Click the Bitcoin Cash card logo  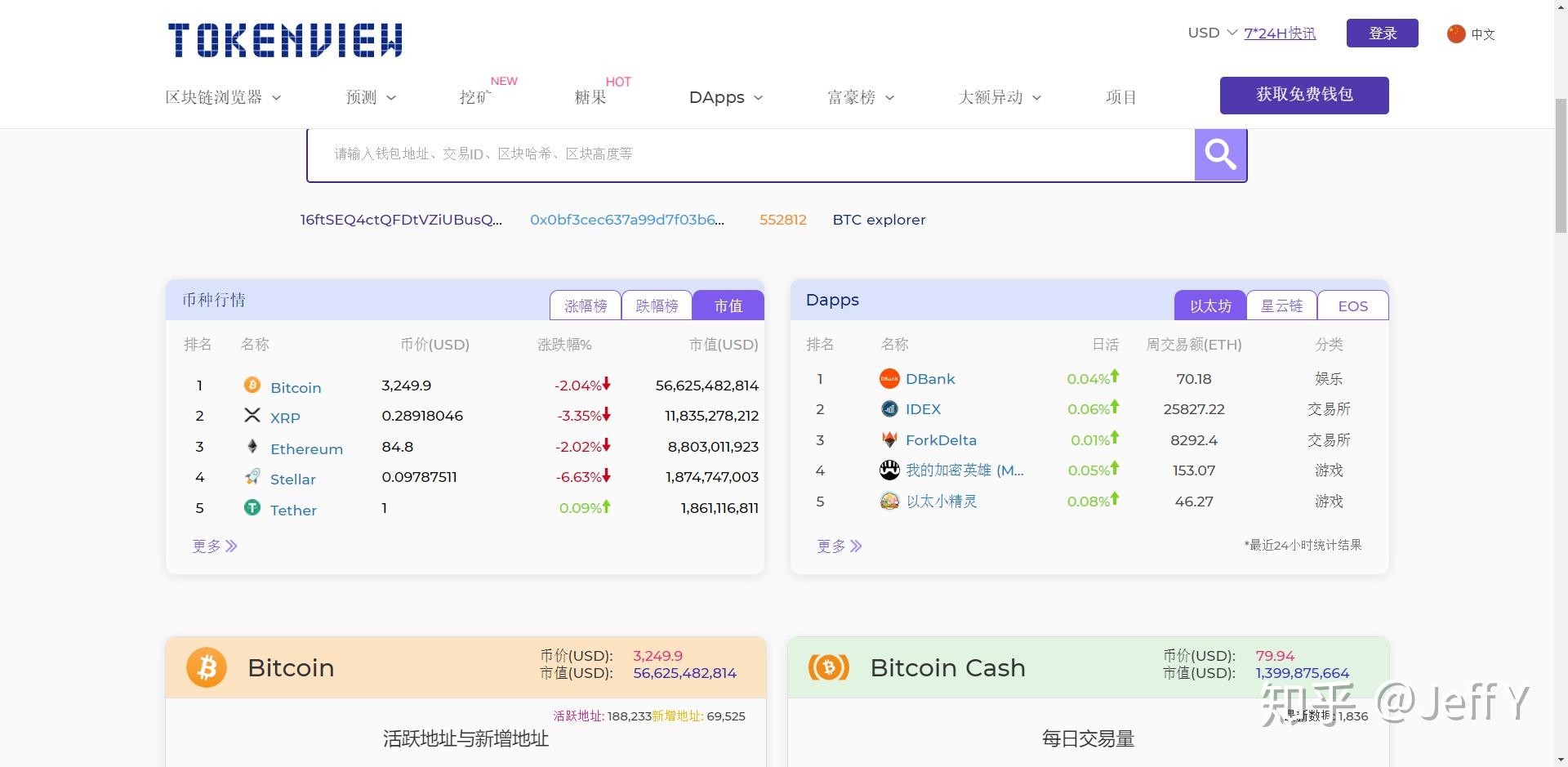[828, 667]
